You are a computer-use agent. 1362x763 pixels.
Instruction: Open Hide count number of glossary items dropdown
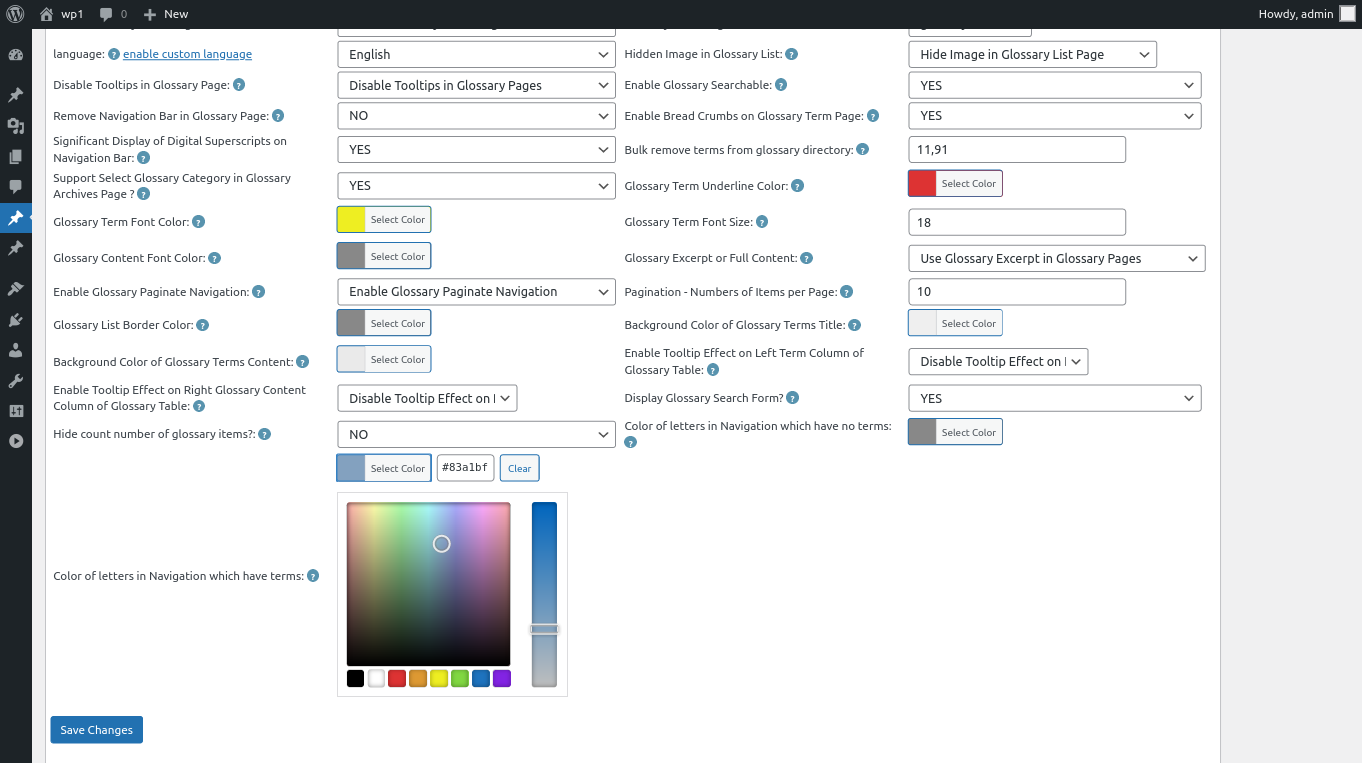(x=476, y=434)
